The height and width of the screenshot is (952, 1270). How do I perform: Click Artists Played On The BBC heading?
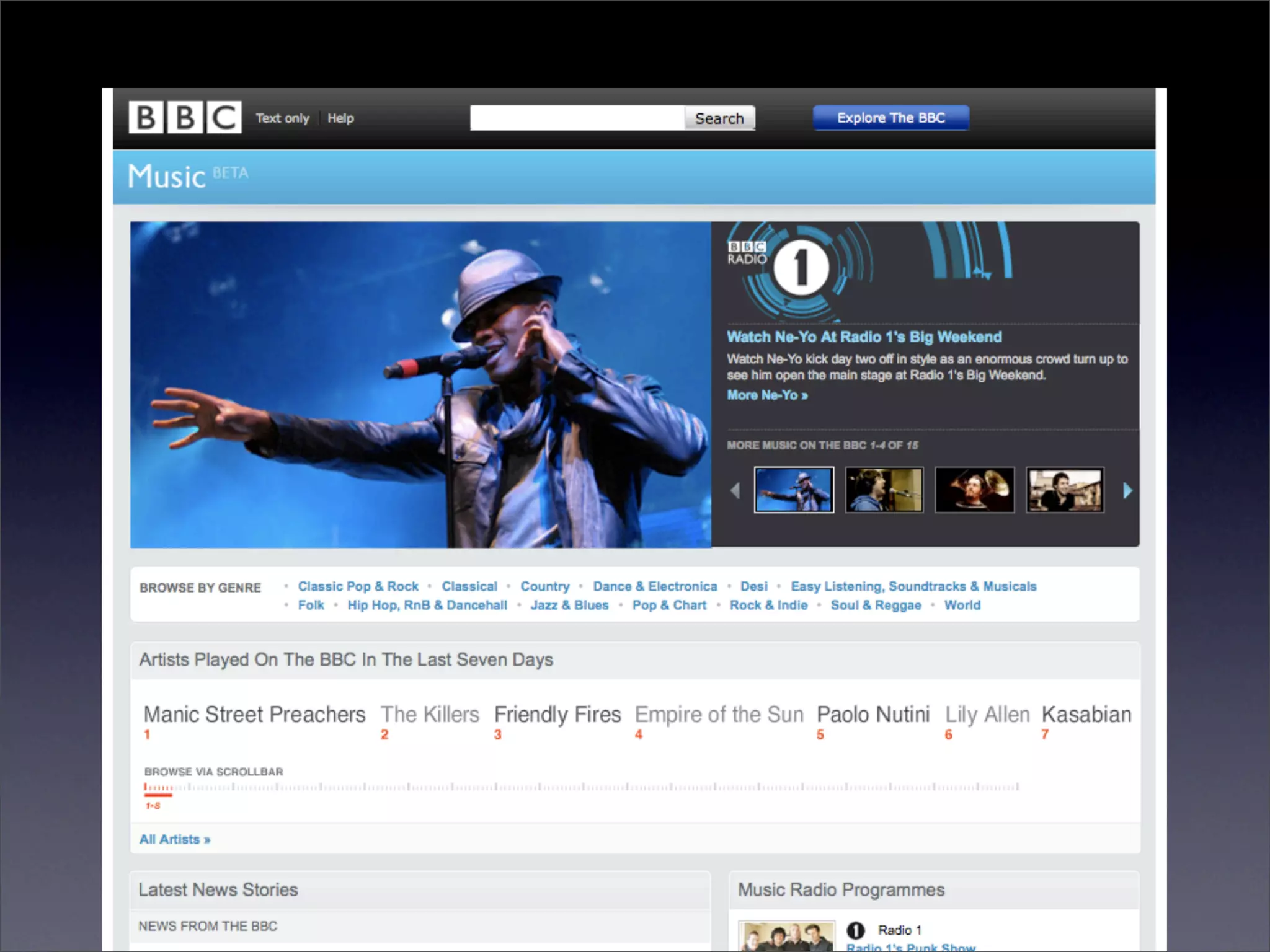point(346,659)
